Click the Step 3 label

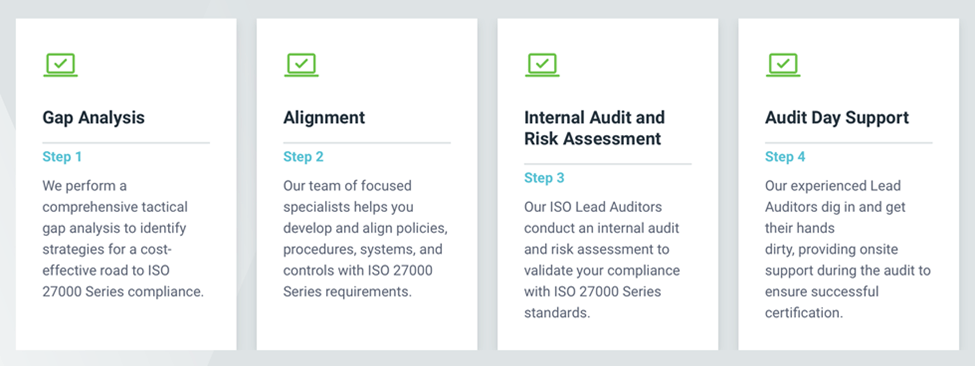[x=544, y=178]
